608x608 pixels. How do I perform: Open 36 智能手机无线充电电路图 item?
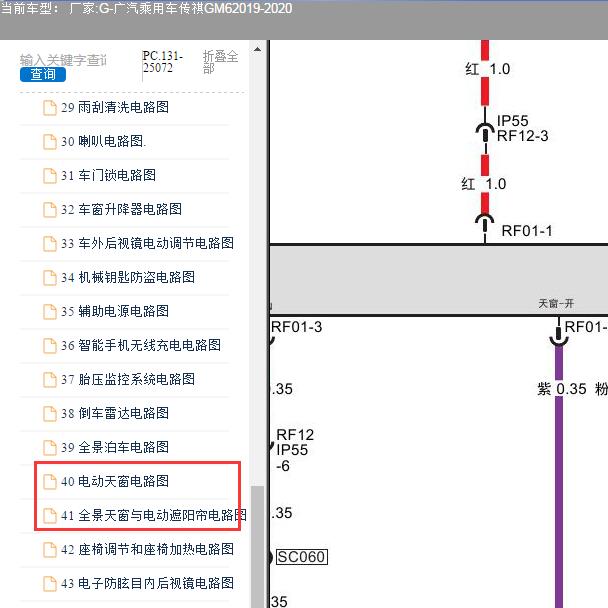(141, 345)
